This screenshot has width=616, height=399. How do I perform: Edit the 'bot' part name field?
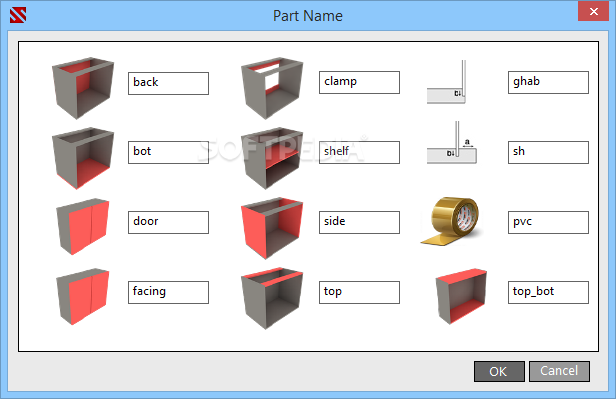[x=168, y=152]
